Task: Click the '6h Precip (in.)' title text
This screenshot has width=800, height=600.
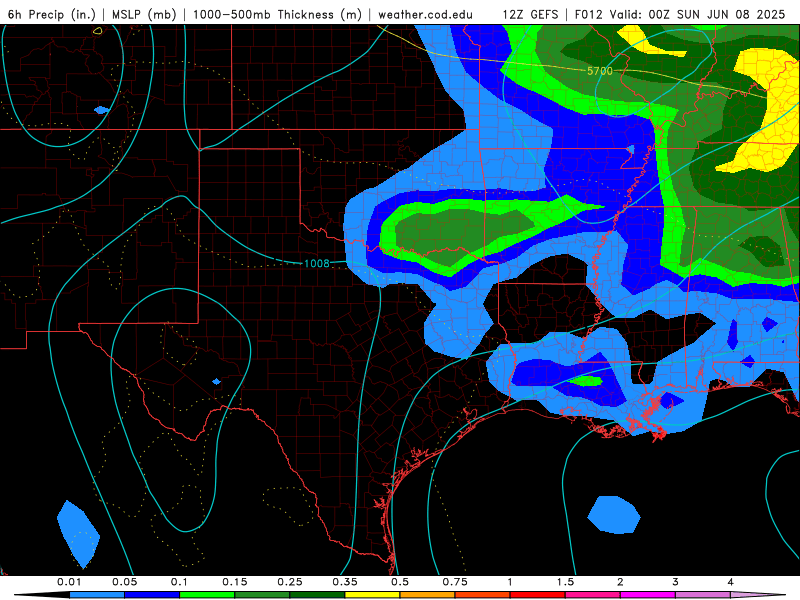Action: (x=52, y=14)
